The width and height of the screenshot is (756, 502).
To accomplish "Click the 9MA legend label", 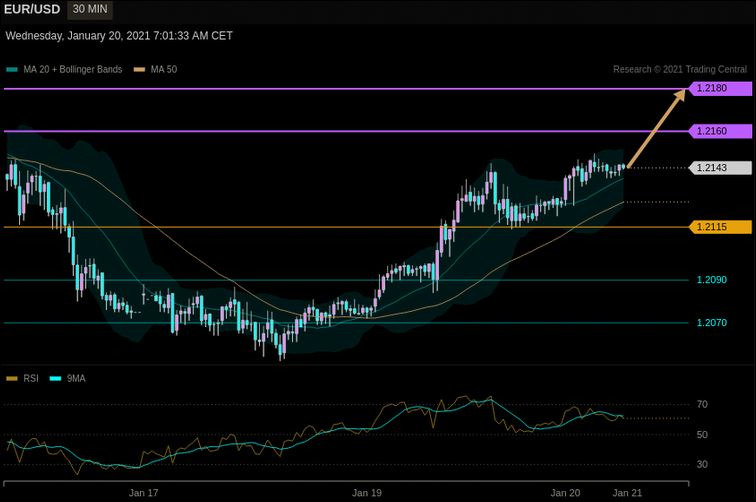I will pyautogui.click(x=76, y=379).
